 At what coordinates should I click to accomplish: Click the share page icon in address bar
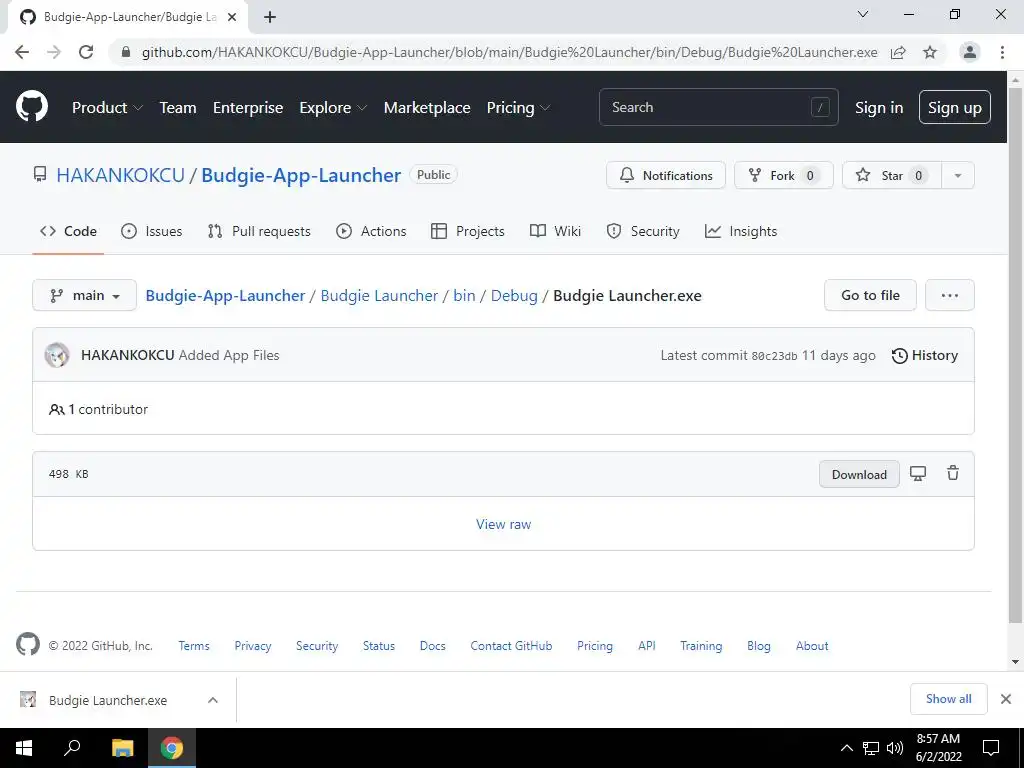(x=898, y=52)
